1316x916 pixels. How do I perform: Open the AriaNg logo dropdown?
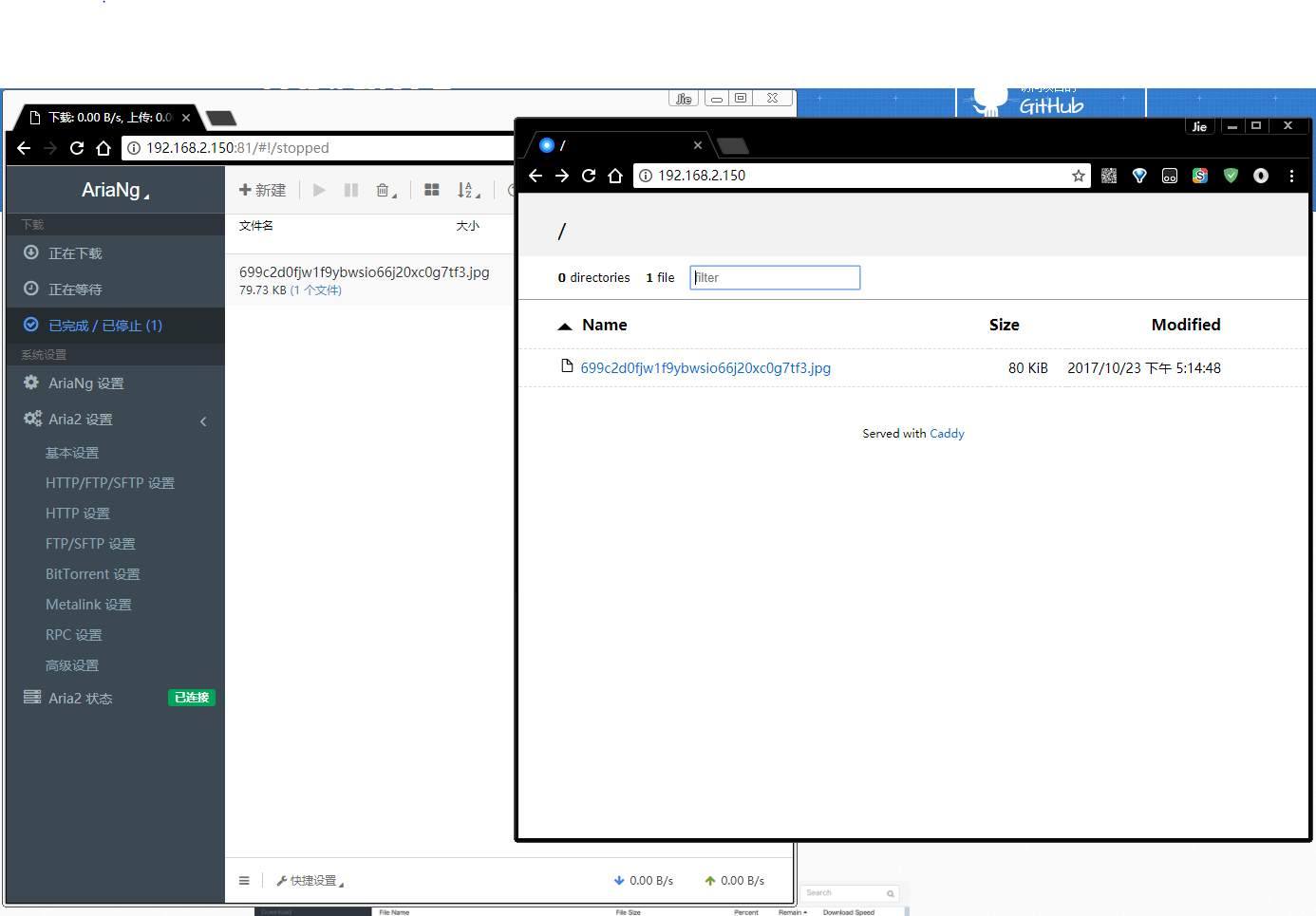click(115, 190)
